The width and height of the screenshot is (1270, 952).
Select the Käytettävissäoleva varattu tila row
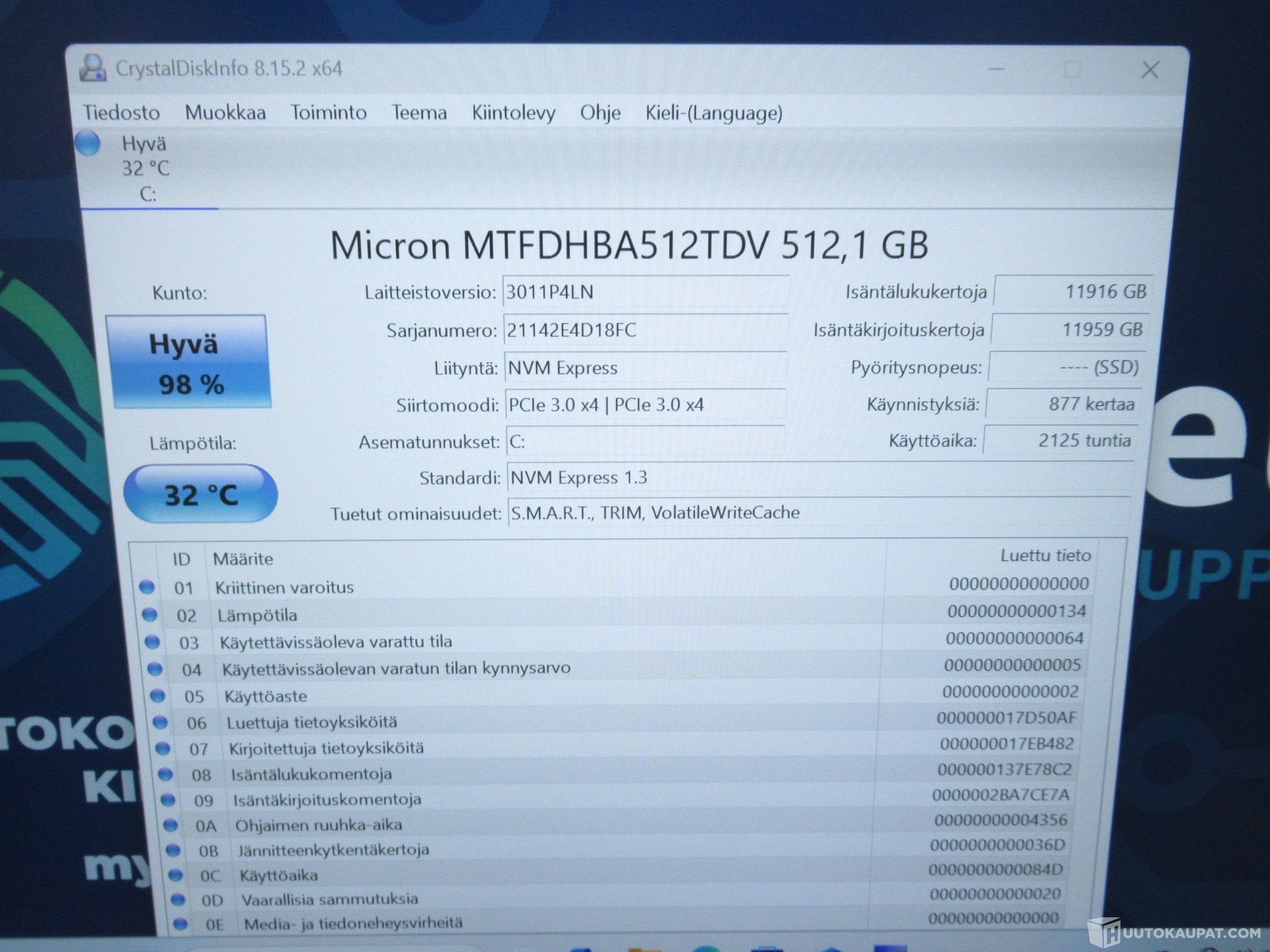(x=615, y=641)
